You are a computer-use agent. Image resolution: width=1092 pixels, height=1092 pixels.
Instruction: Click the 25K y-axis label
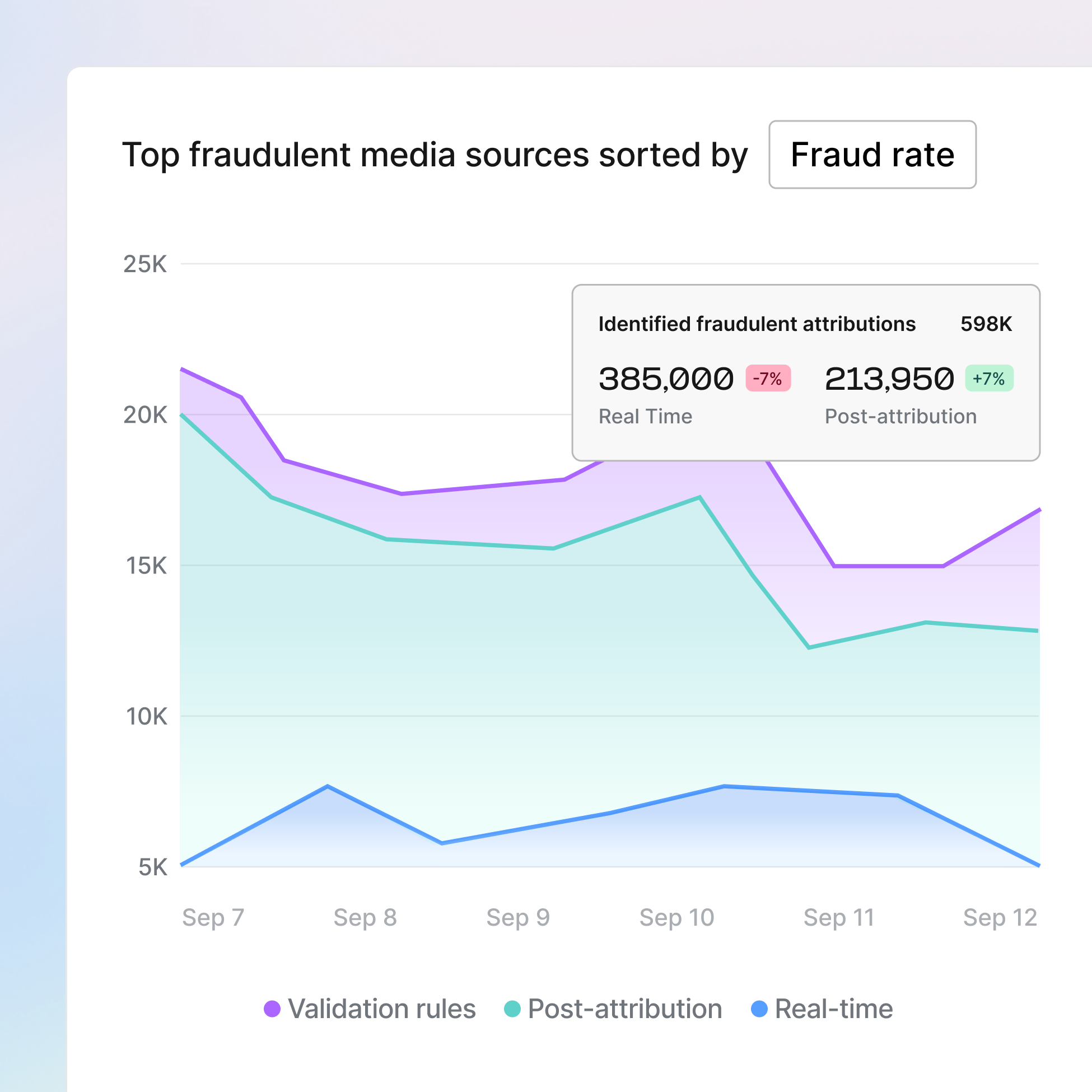coord(145,264)
